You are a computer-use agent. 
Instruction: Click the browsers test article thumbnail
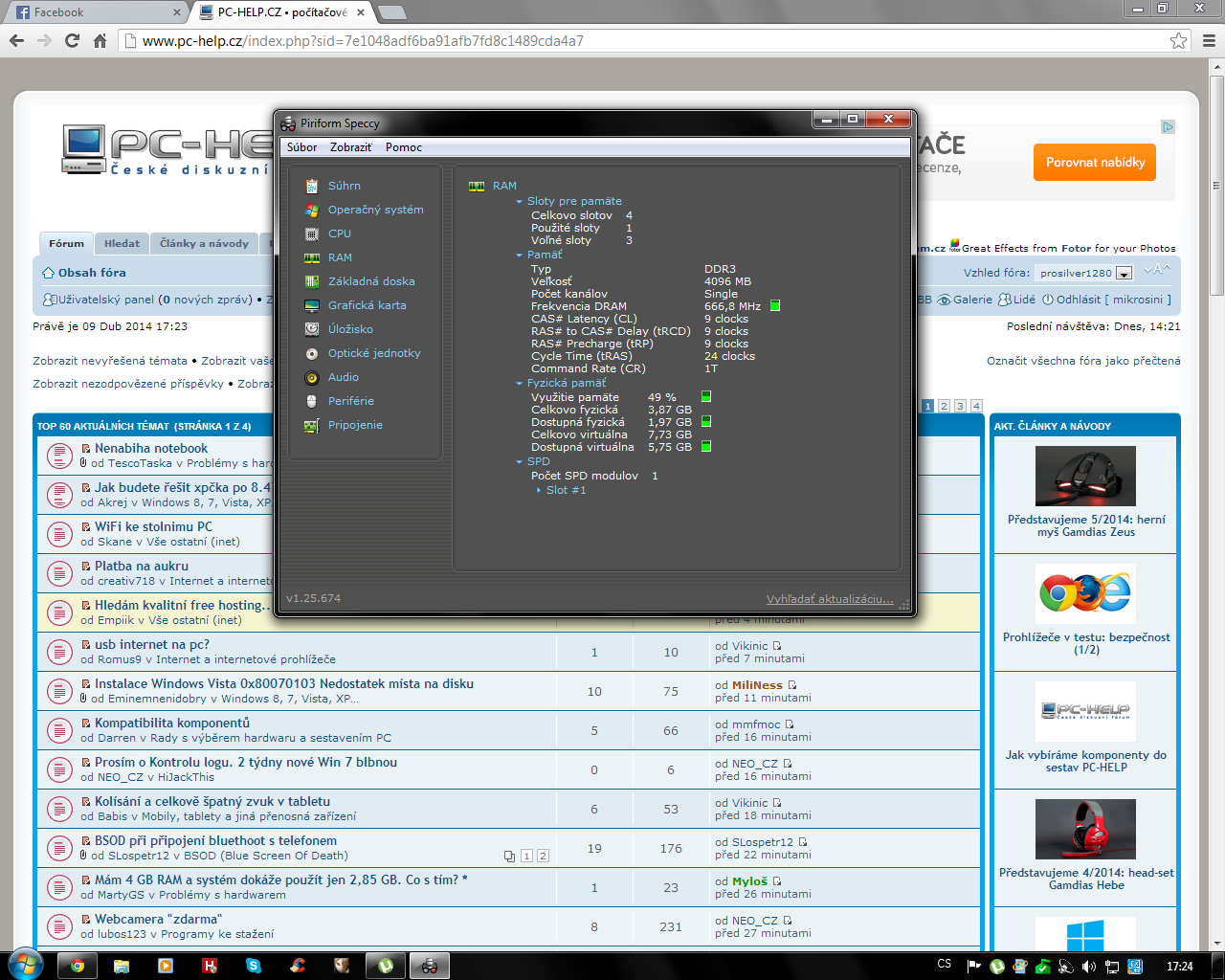point(1085,594)
